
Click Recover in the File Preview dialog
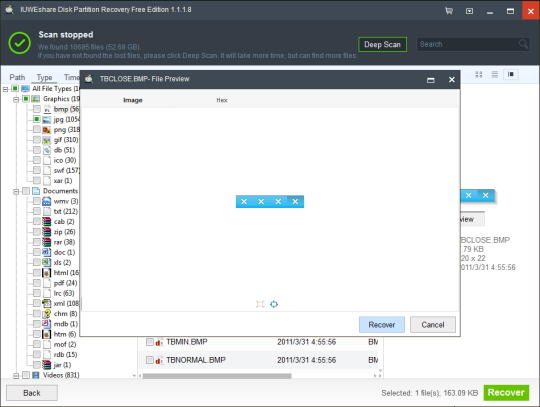click(382, 325)
